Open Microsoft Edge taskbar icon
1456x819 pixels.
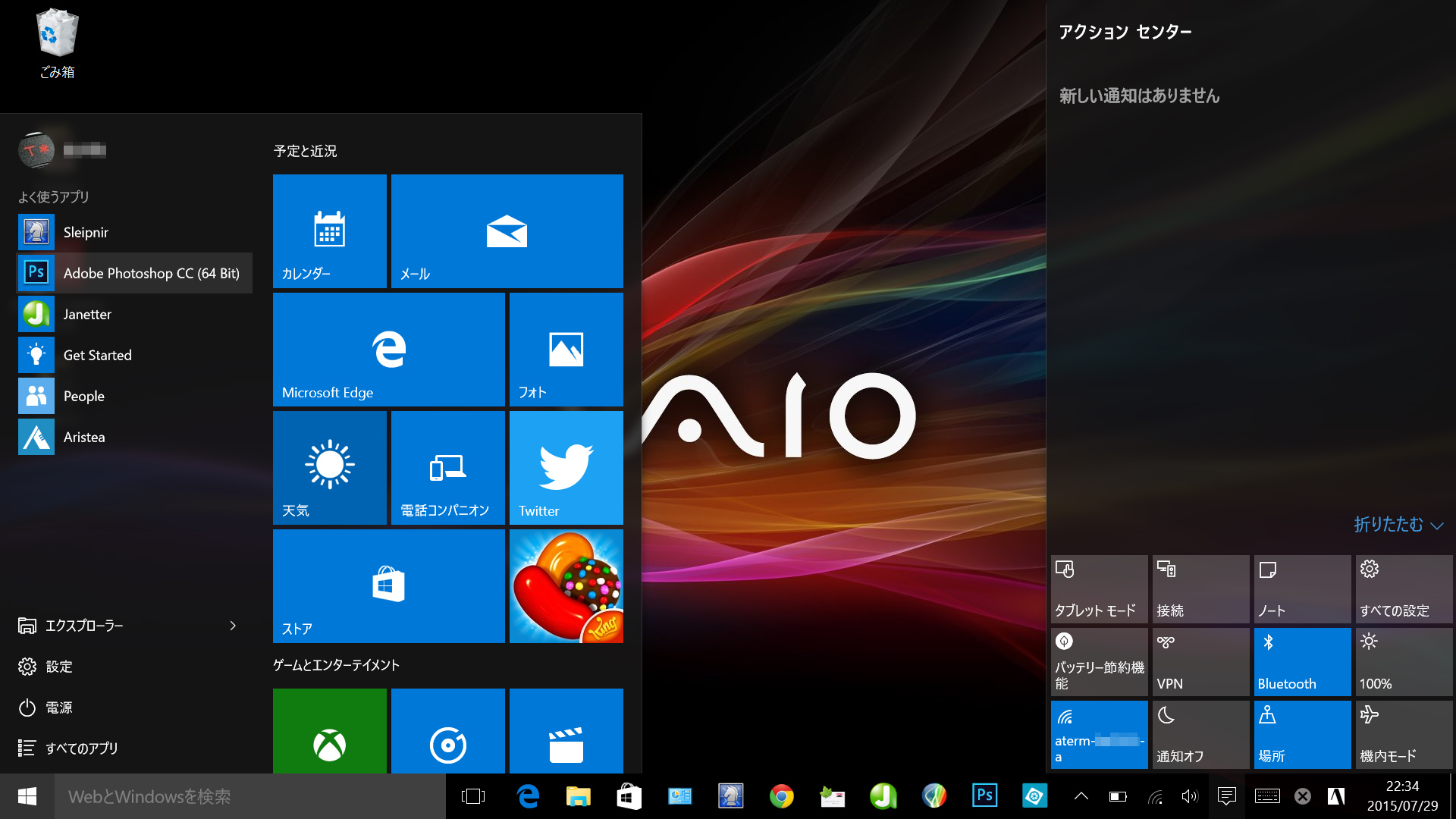[x=528, y=796]
